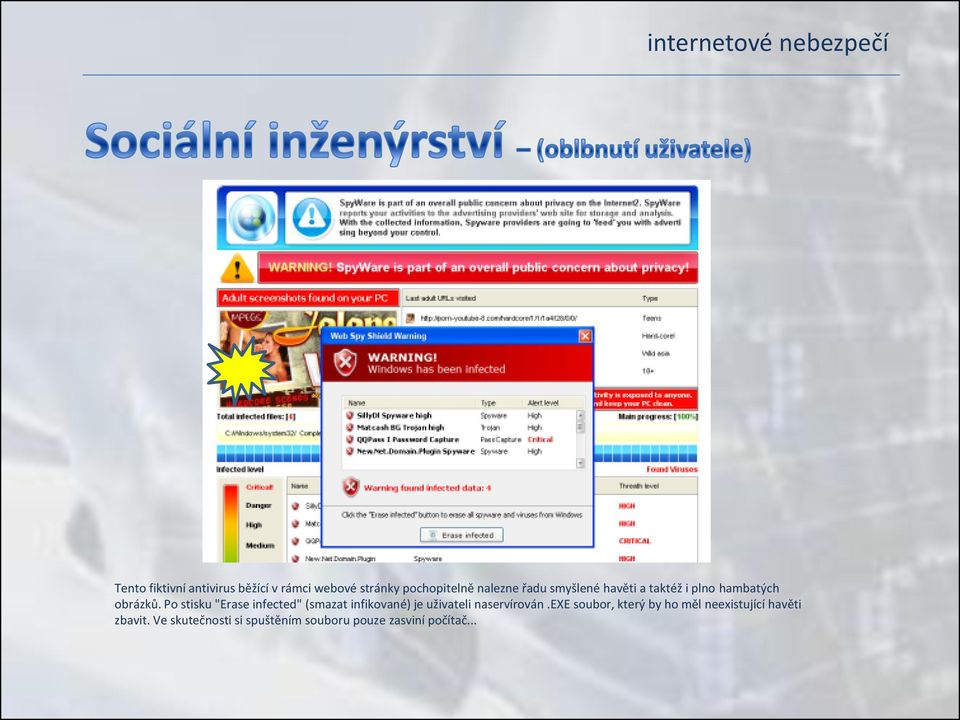Click Trojan type cell in dialog

490,427
